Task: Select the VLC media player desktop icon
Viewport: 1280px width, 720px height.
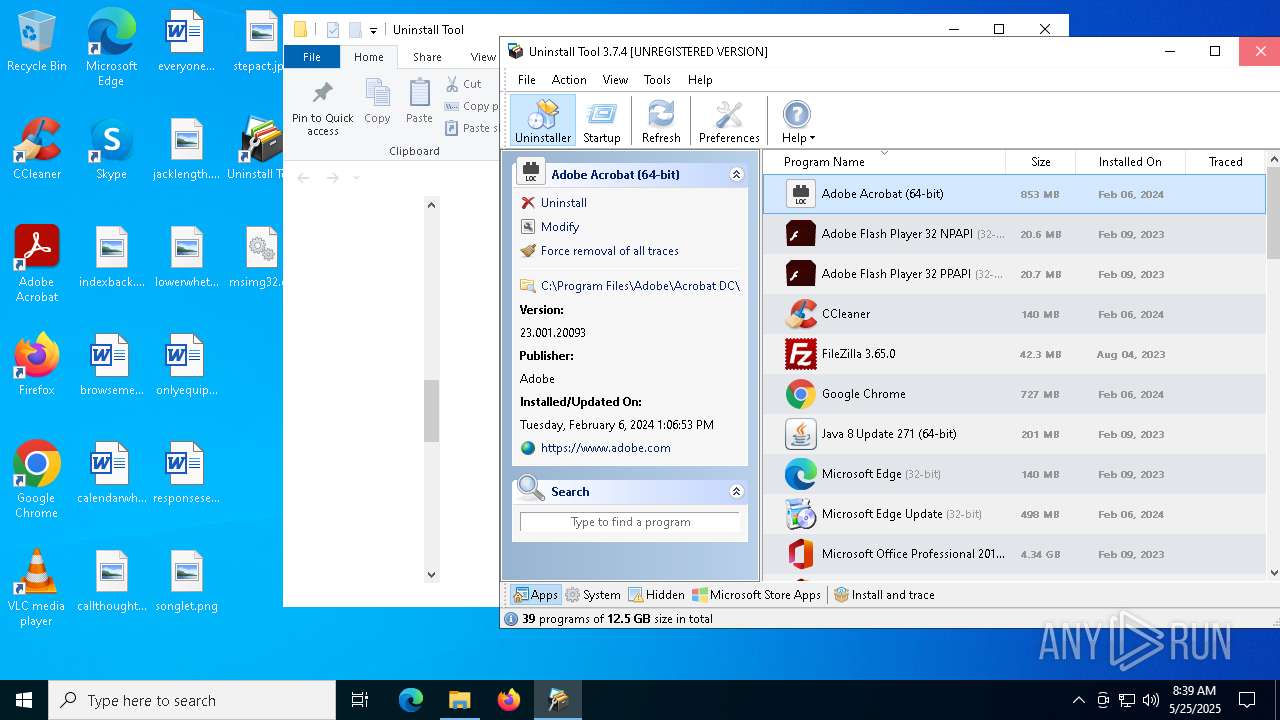Action: pos(37,589)
